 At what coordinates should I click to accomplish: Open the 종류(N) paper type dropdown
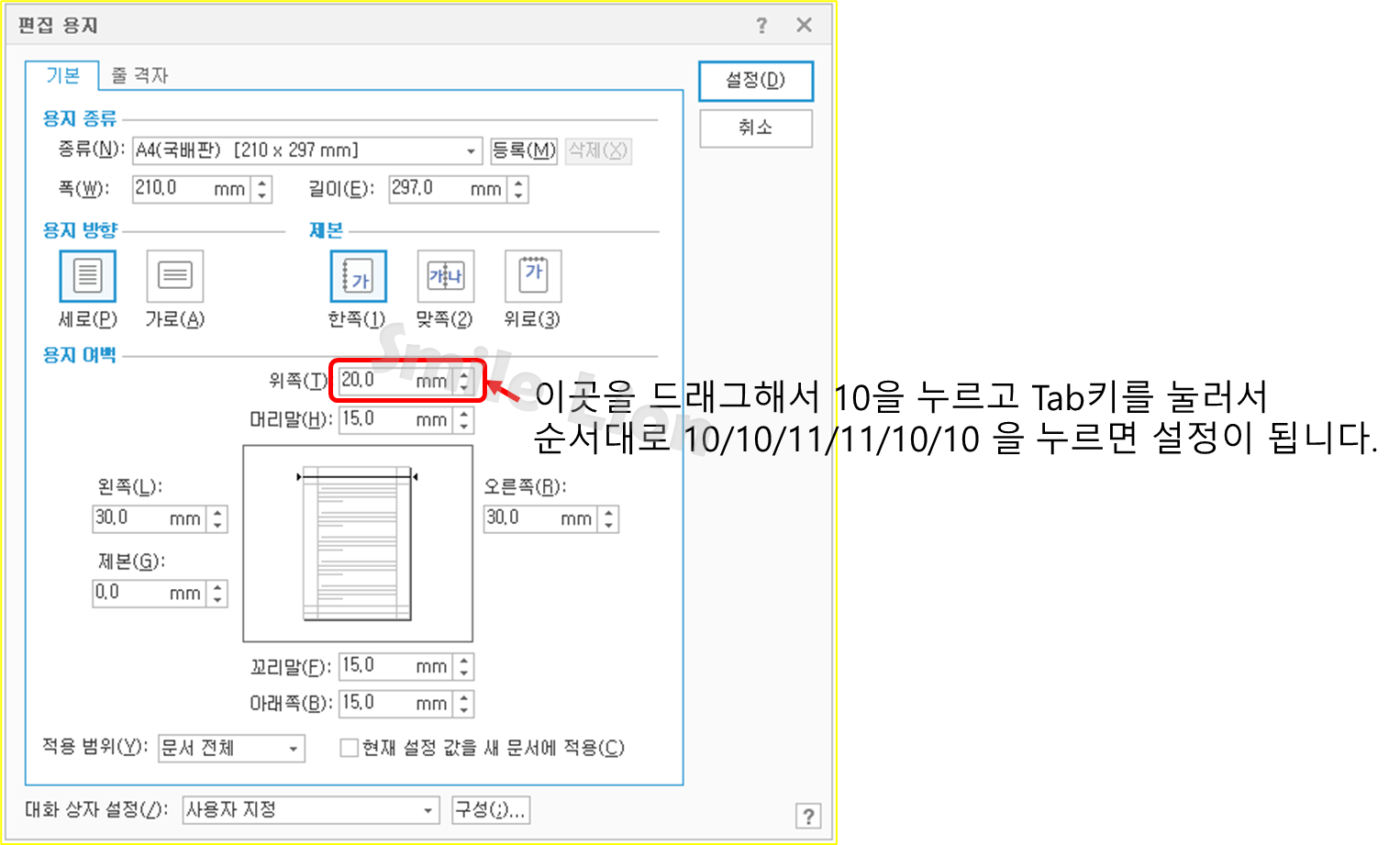coord(307,150)
